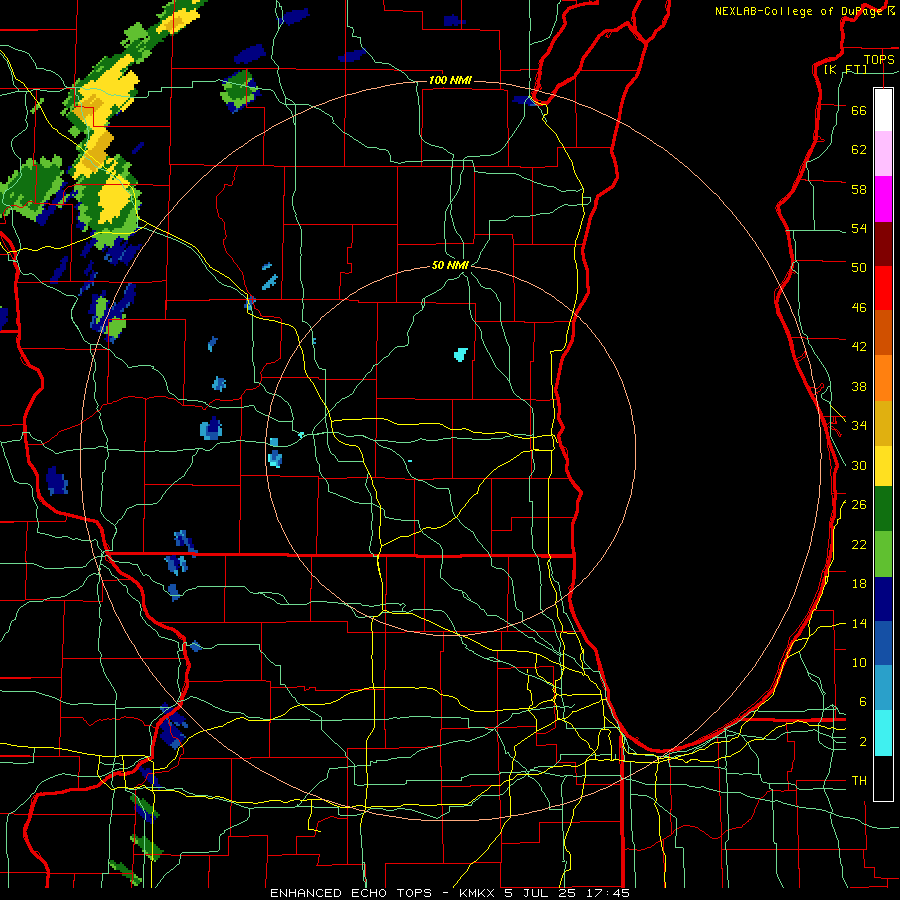Image resolution: width=900 pixels, height=900 pixels.
Task: Click the legend value '30'
Action: click(x=859, y=465)
